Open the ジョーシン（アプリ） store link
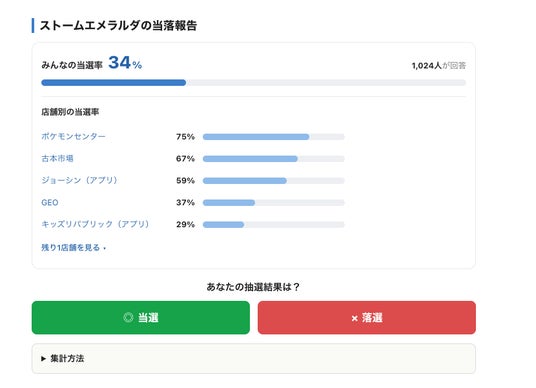Image resolution: width=536 pixels, height=388 pixels. [79, 180]
